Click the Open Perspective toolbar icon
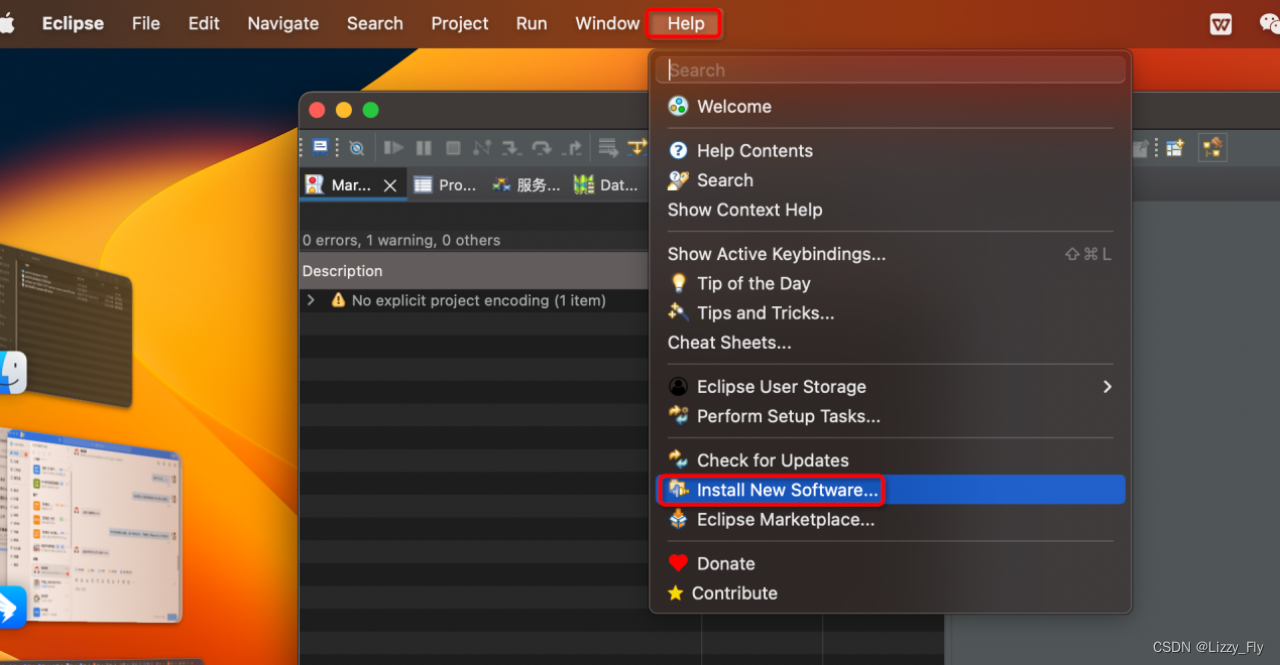 1175,148
